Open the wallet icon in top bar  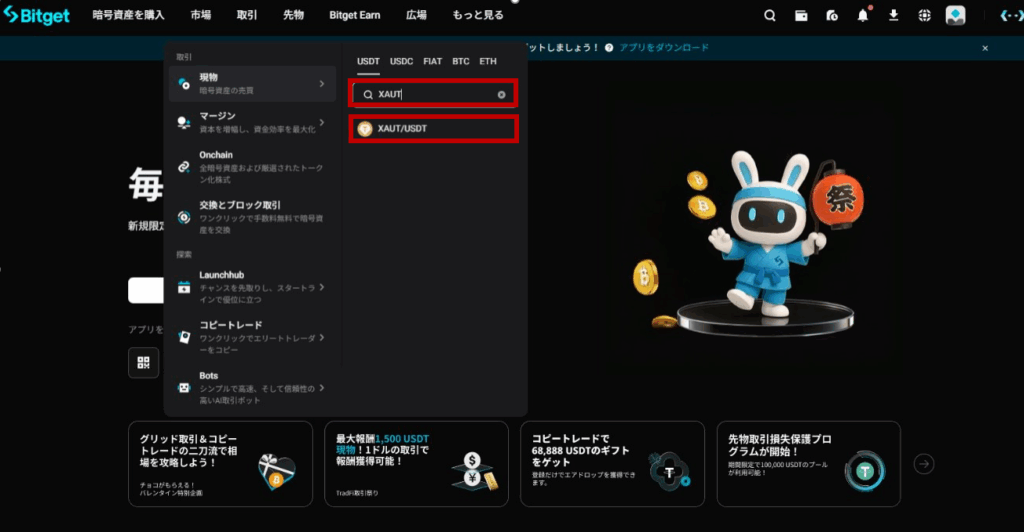point(801,15)
